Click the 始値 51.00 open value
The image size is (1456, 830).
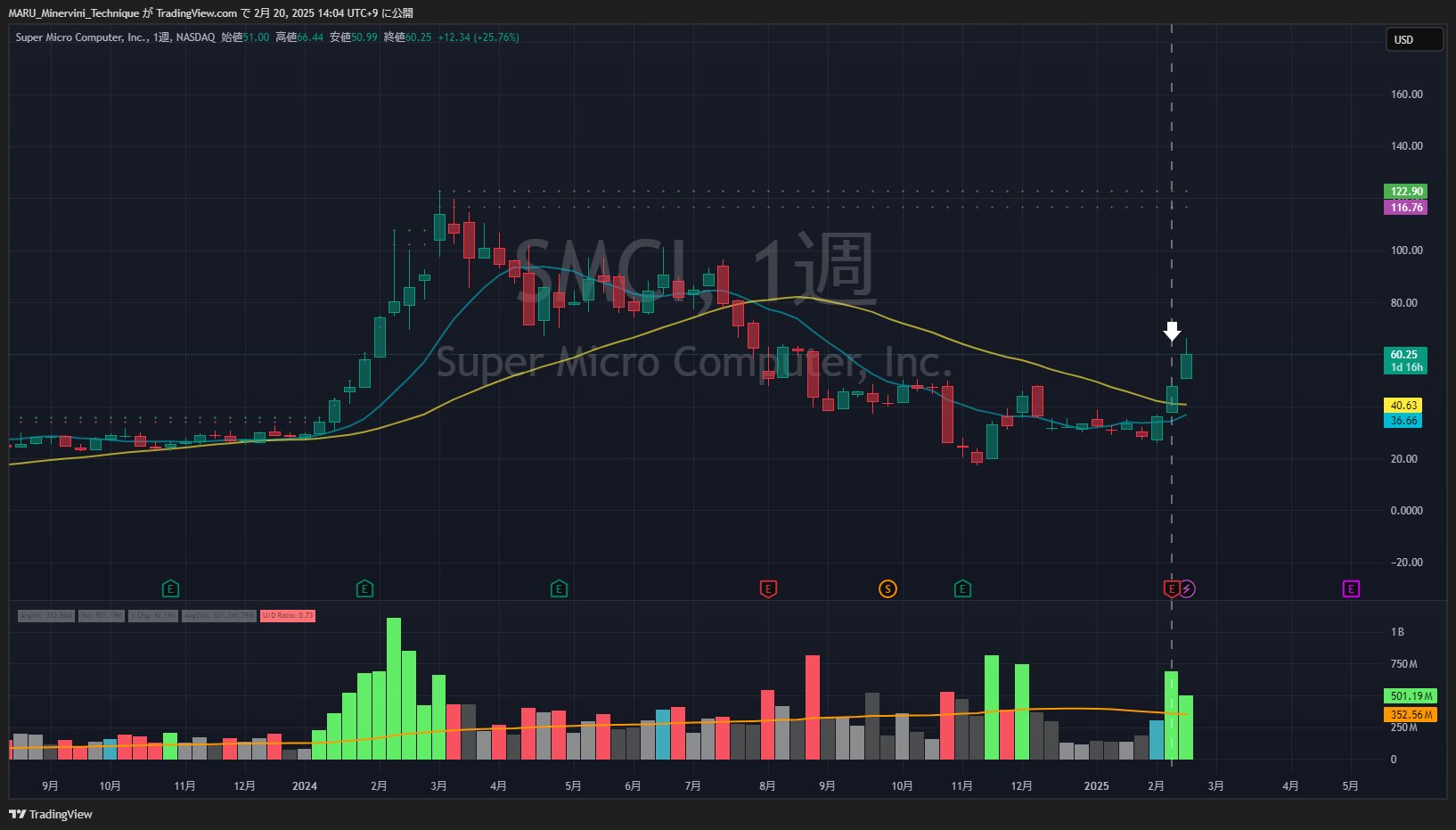click(245, 37)
